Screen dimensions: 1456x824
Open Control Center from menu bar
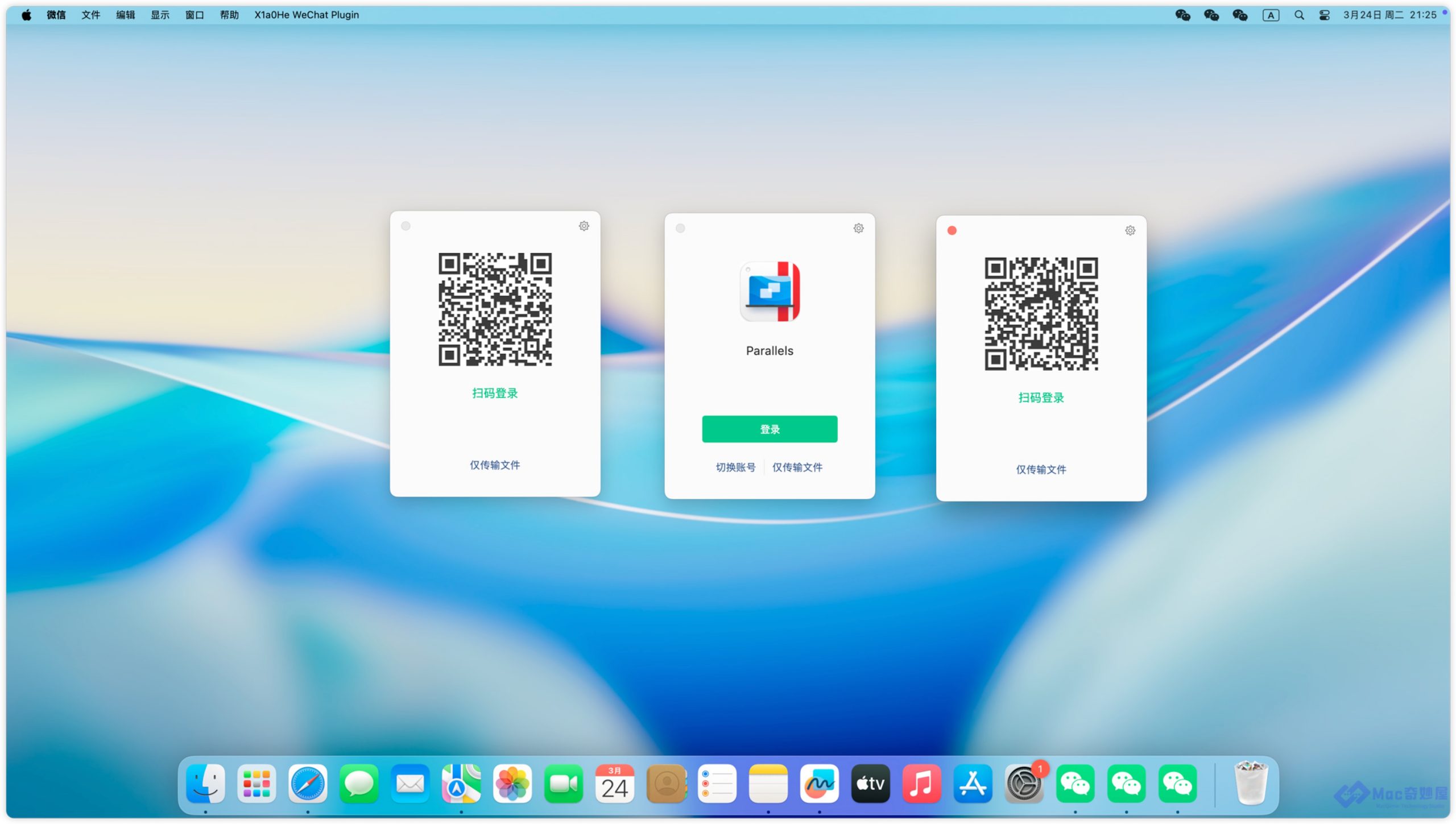click(1324, 15)
